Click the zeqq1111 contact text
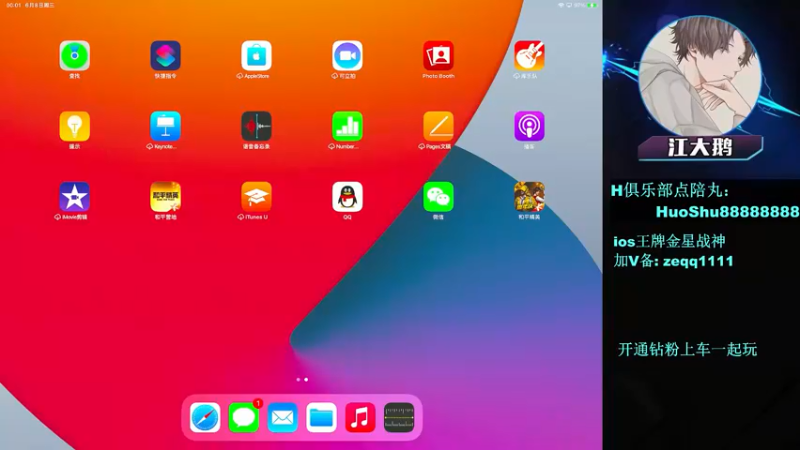Viewport: 800px width, 450px height. 698,261
